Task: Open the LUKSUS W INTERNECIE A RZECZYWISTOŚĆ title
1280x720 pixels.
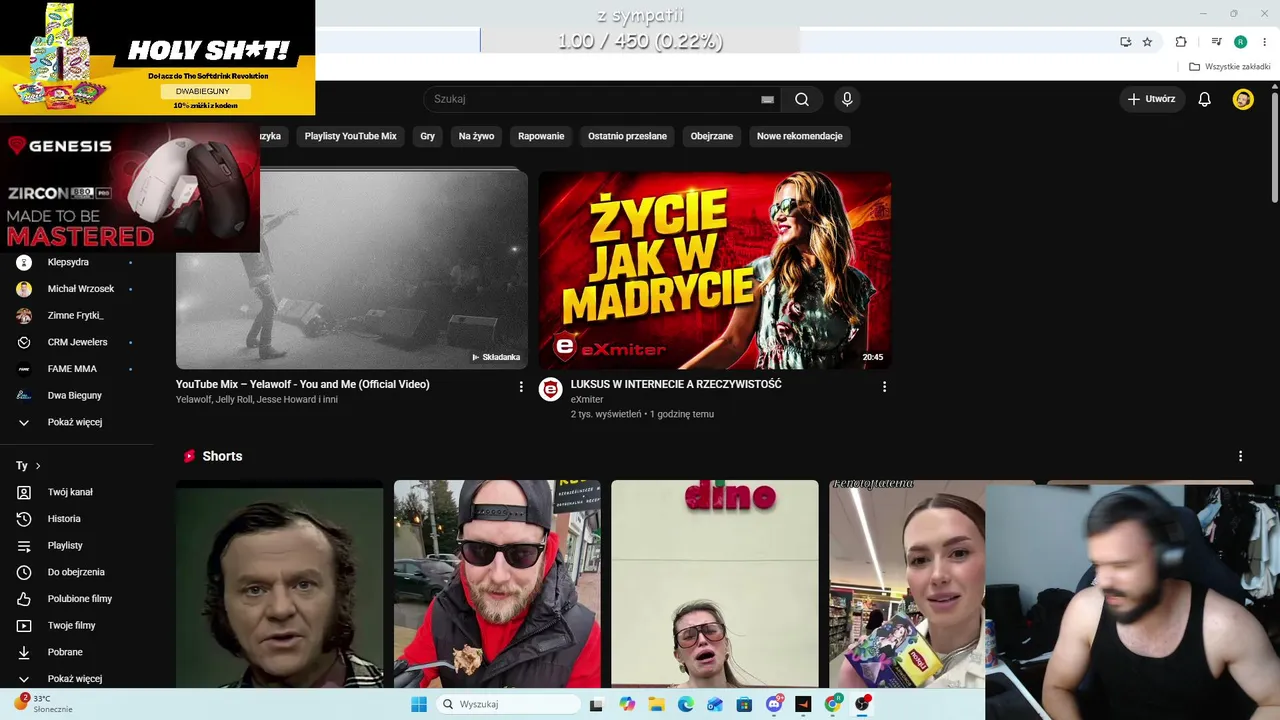Action: point(676,384)
